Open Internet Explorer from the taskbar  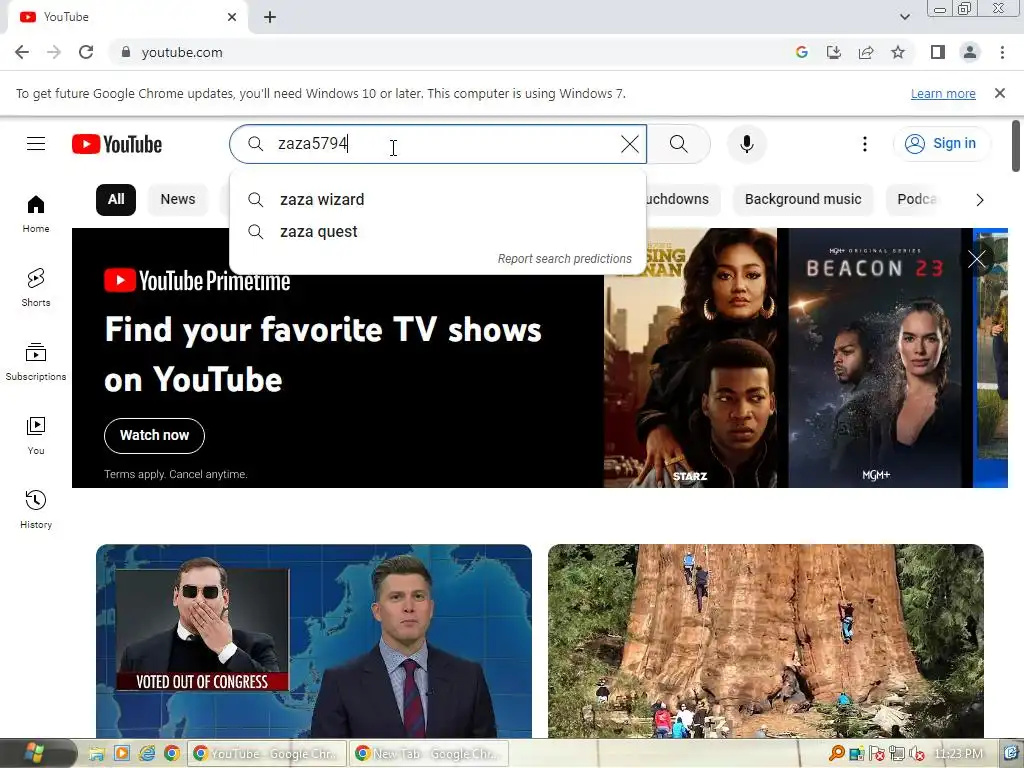(147, 754)
